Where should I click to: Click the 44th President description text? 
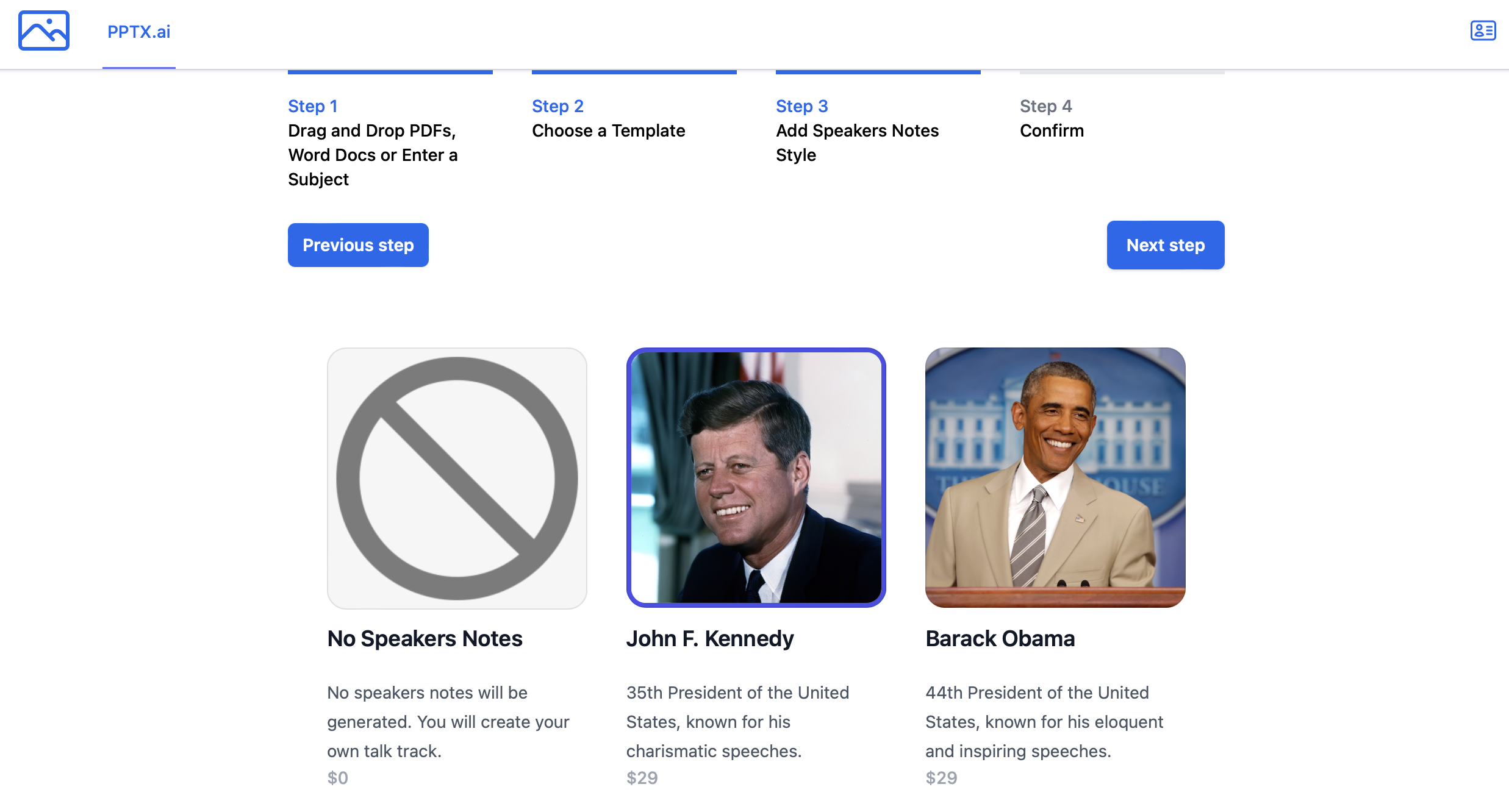tap(1044, 722)
